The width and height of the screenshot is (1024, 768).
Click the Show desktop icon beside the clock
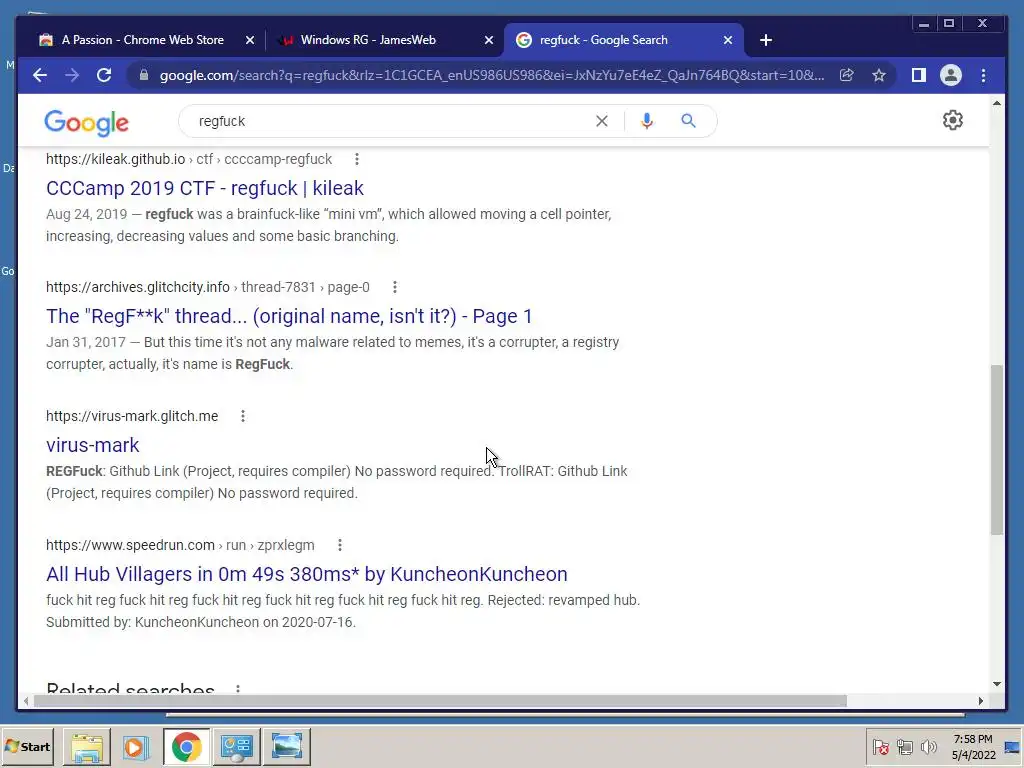point(1012,746)
